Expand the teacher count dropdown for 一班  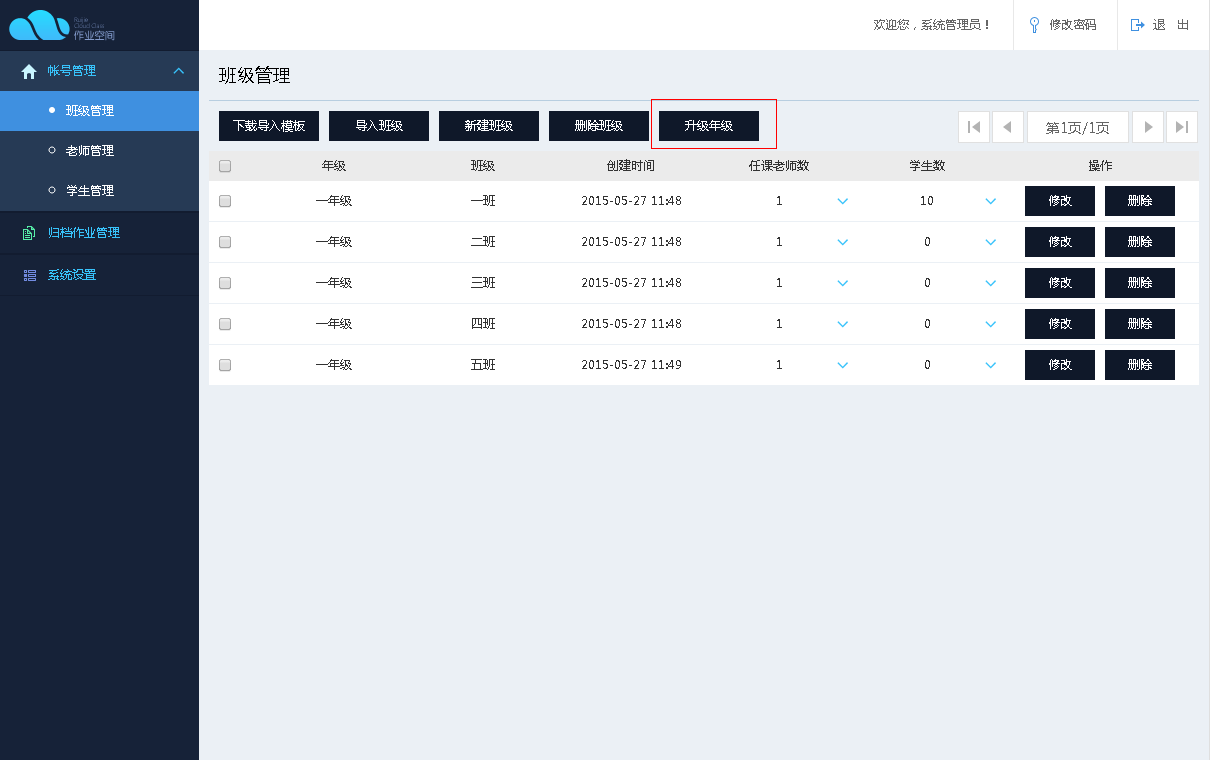tap(842, 201)
